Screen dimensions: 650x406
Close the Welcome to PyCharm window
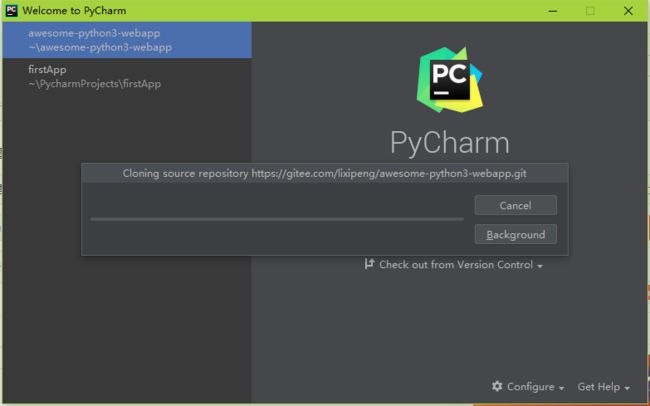(x=628, y=11)
